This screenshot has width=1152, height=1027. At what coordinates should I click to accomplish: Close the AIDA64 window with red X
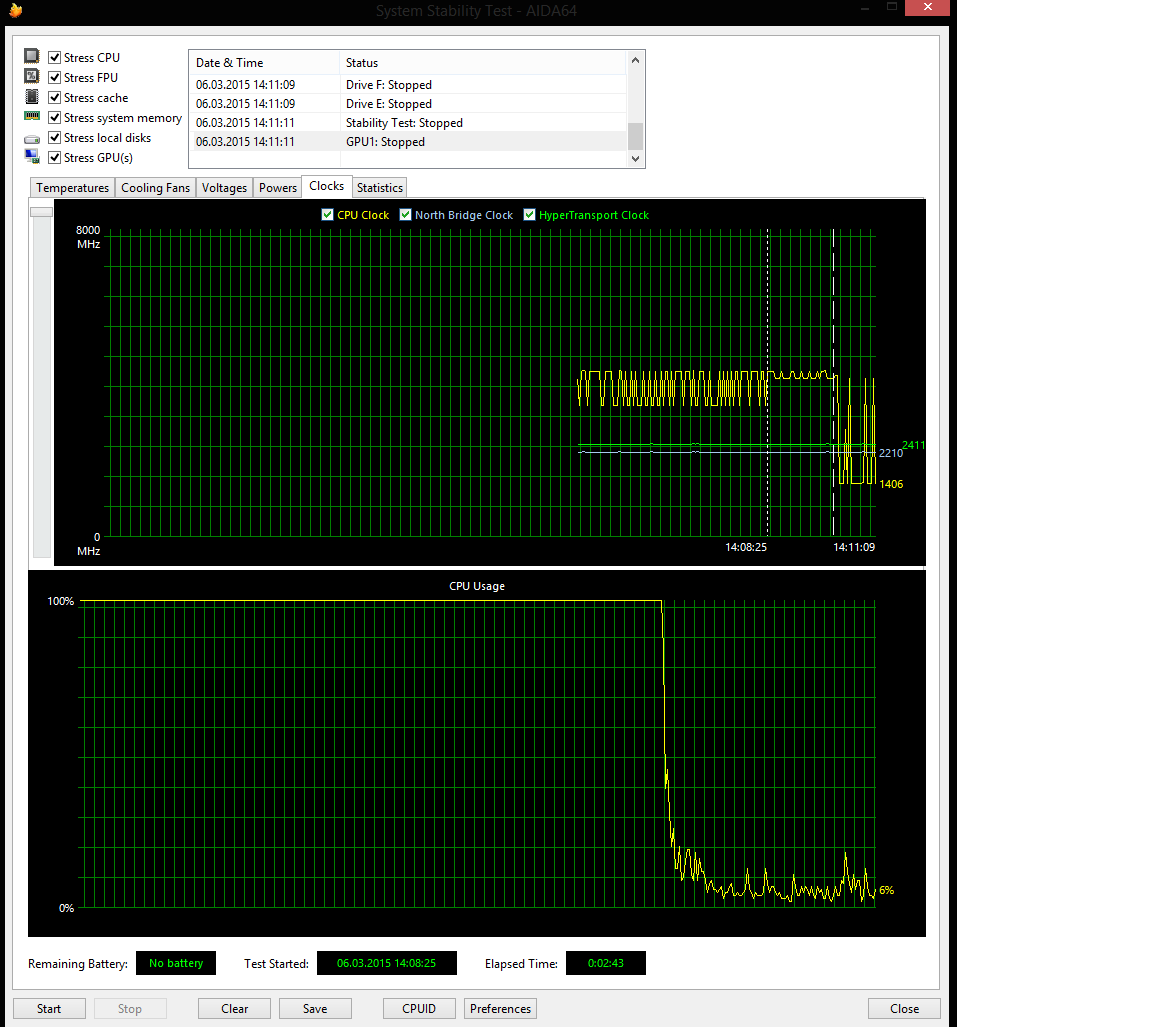click(927, 7)
